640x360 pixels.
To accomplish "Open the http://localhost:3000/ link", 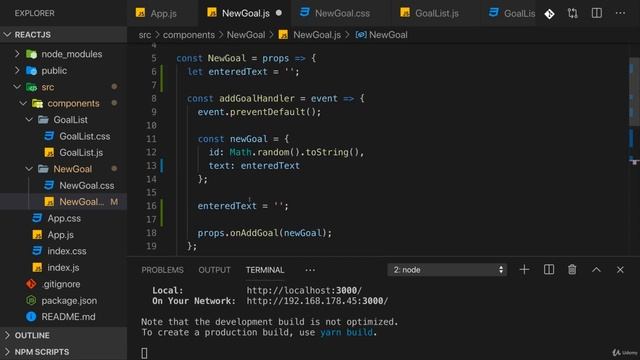I will (304, 290).
